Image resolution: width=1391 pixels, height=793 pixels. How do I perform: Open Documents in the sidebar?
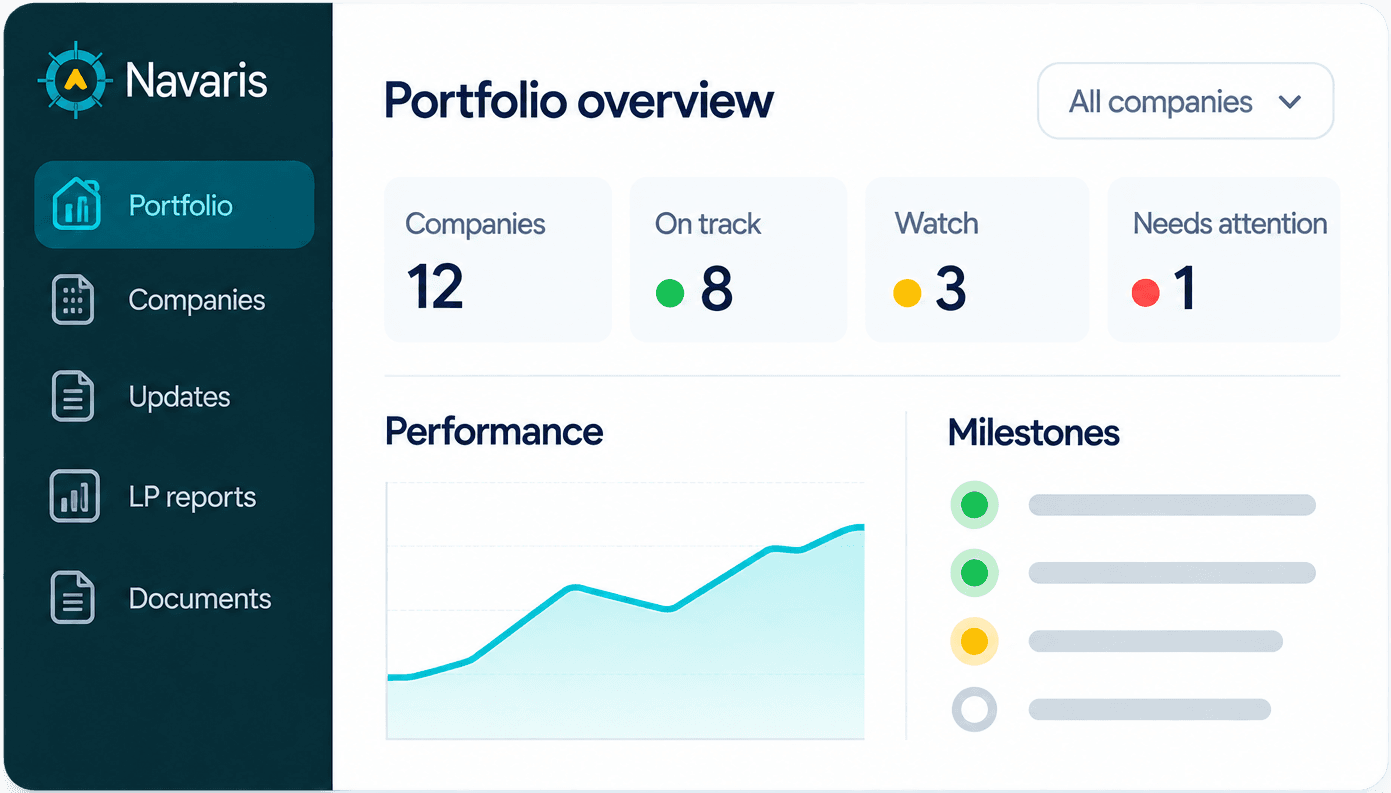(x=200, y=598)
